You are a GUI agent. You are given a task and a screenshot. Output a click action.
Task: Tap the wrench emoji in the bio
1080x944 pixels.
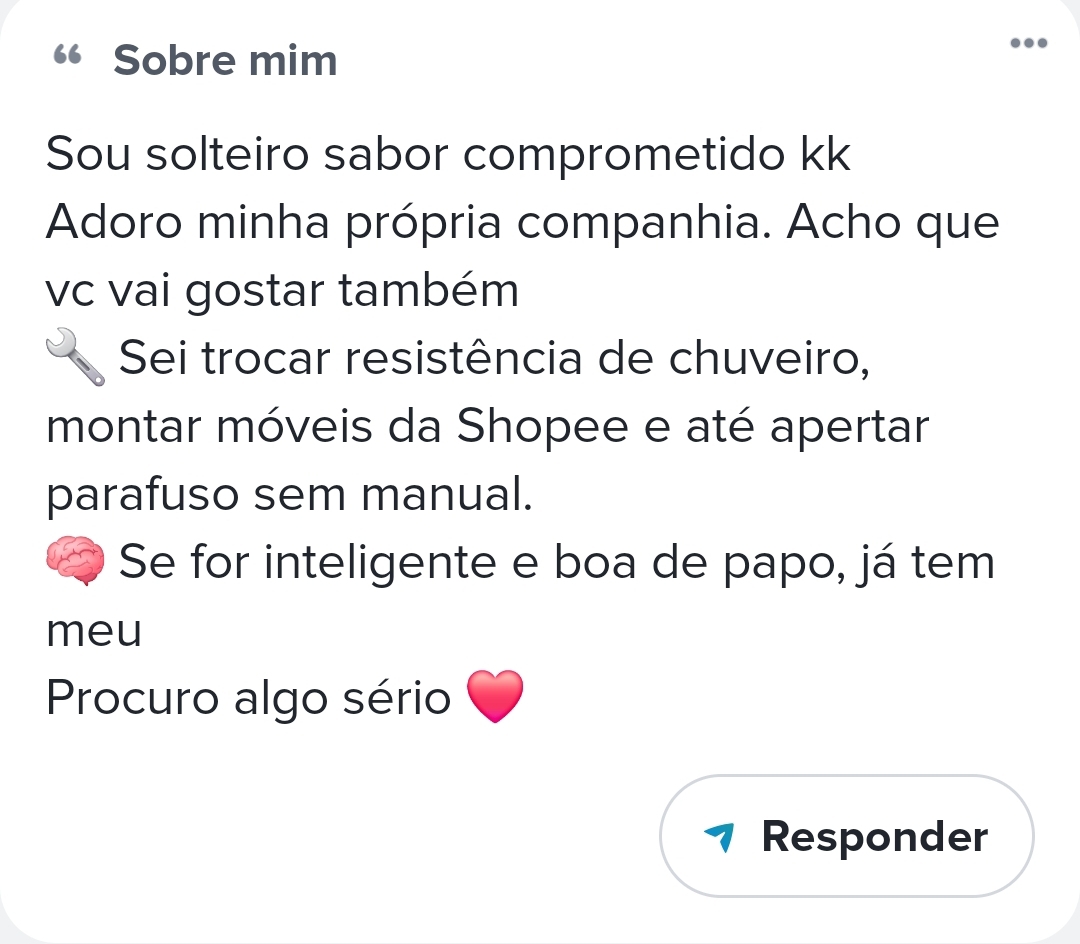[75, 360]
